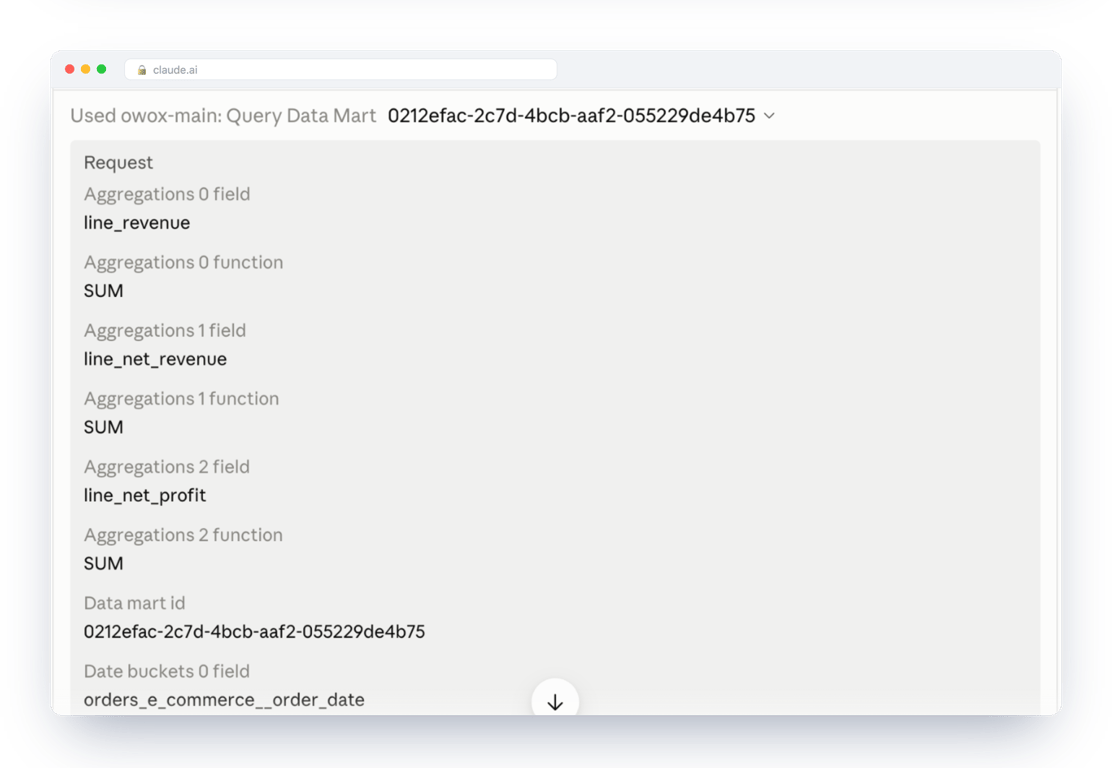
Task: Click the "Aggregations 1 function" label
Action: [182, 399]
